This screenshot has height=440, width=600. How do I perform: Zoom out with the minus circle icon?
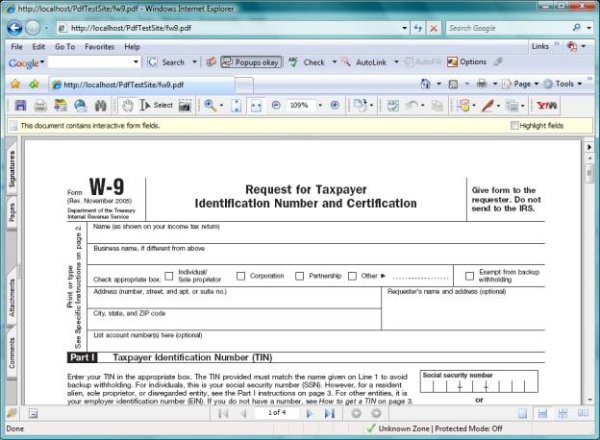[x=276, y=105]
